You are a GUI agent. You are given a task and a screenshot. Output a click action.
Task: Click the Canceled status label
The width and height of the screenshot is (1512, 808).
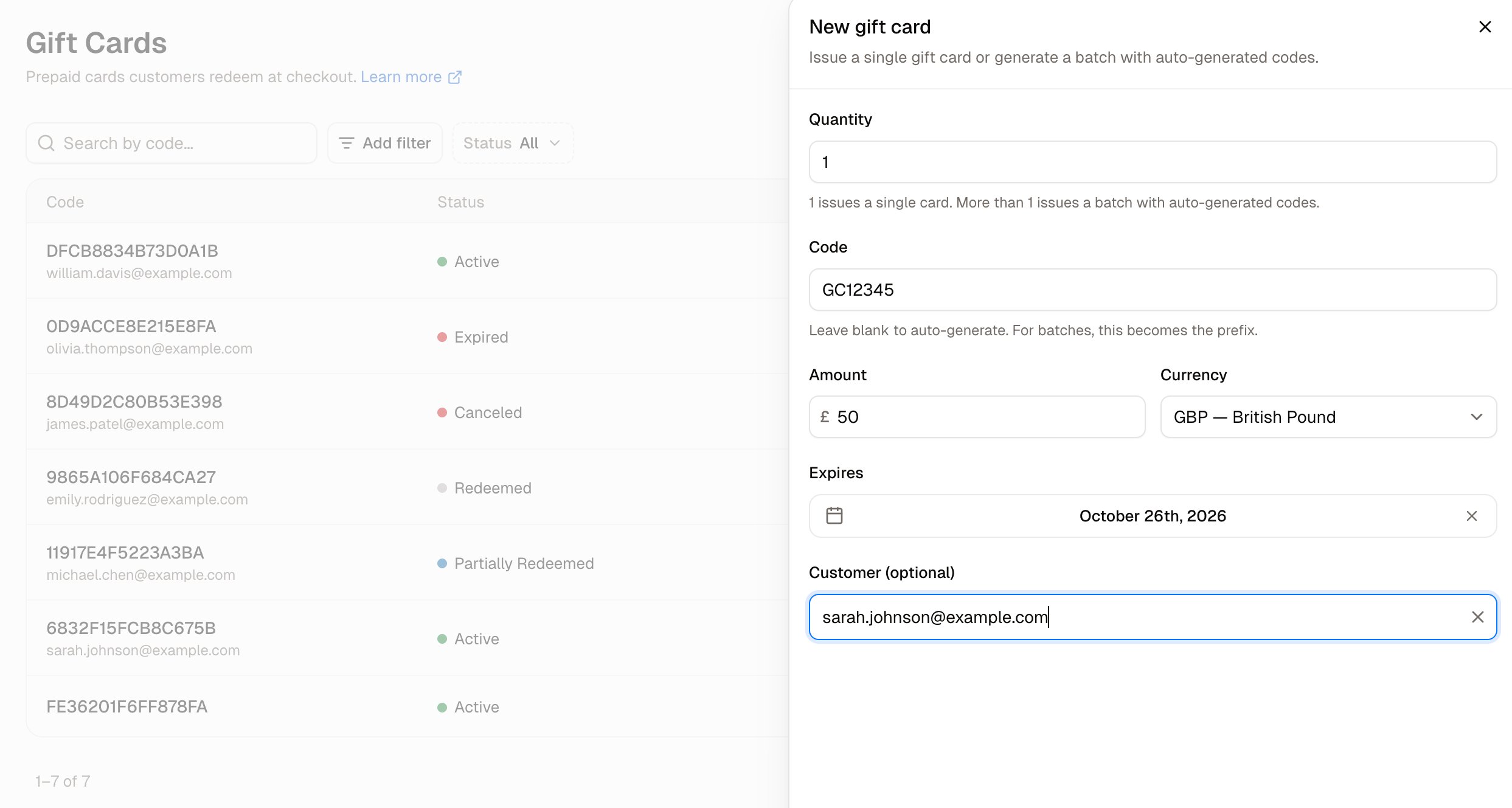[x=488, y=413]
